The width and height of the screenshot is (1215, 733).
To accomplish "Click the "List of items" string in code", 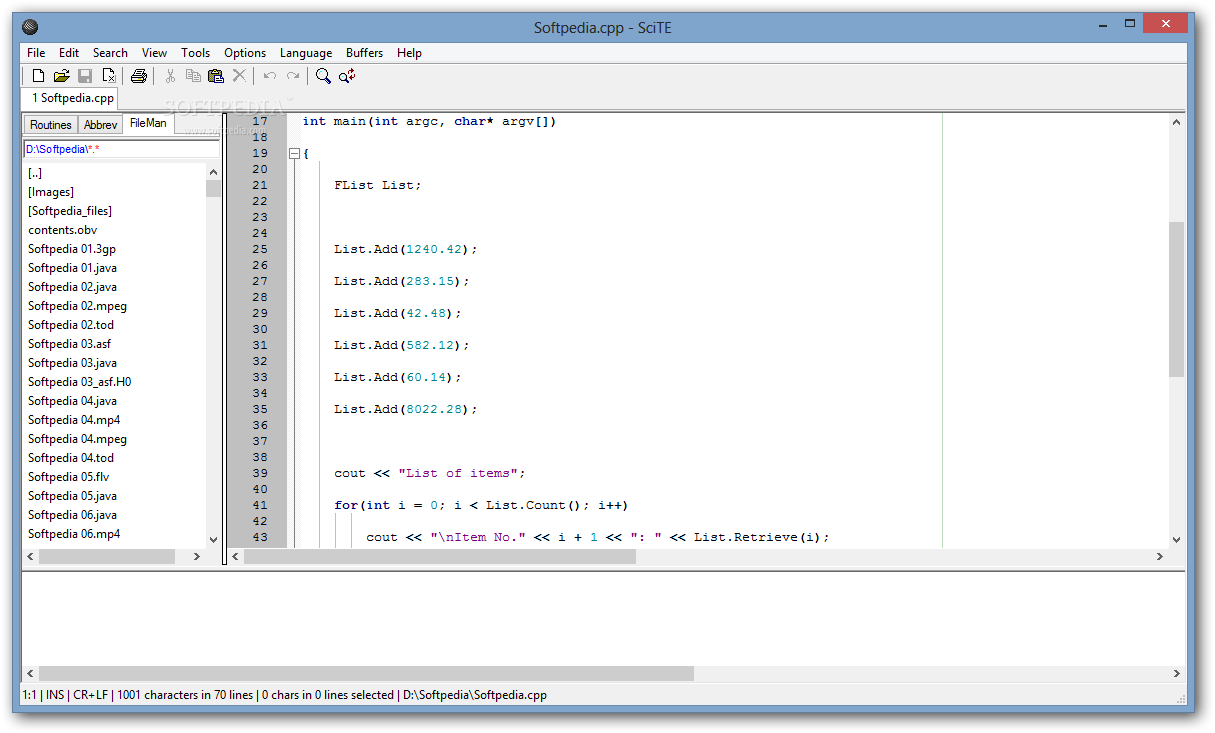I will pyautogui.click(x=458, y=473).
